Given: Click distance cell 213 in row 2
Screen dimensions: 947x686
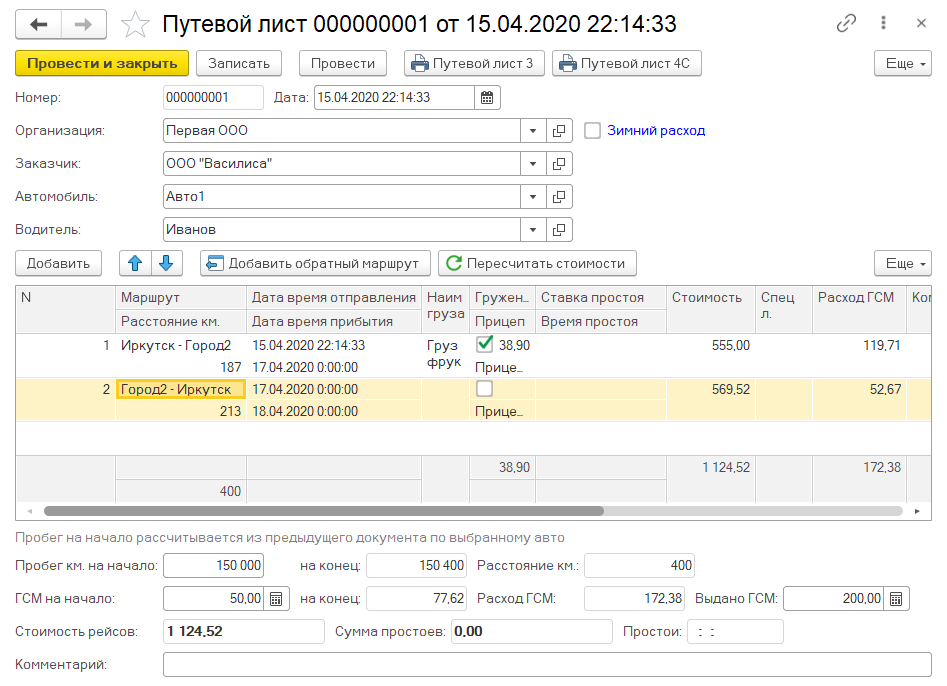Looking at the screenshot, I should click(x=181, y=411).
